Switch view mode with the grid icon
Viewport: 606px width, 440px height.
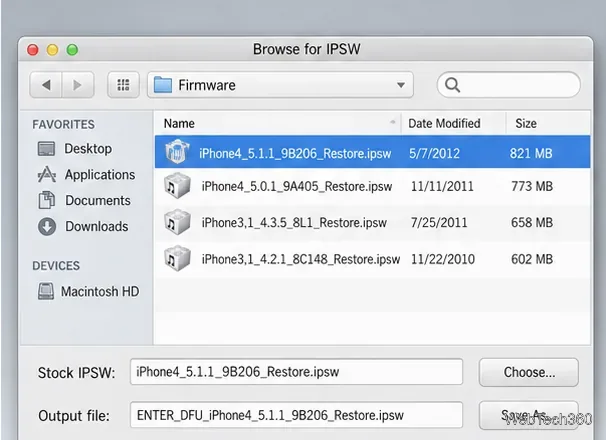click(x=123, y=85)
